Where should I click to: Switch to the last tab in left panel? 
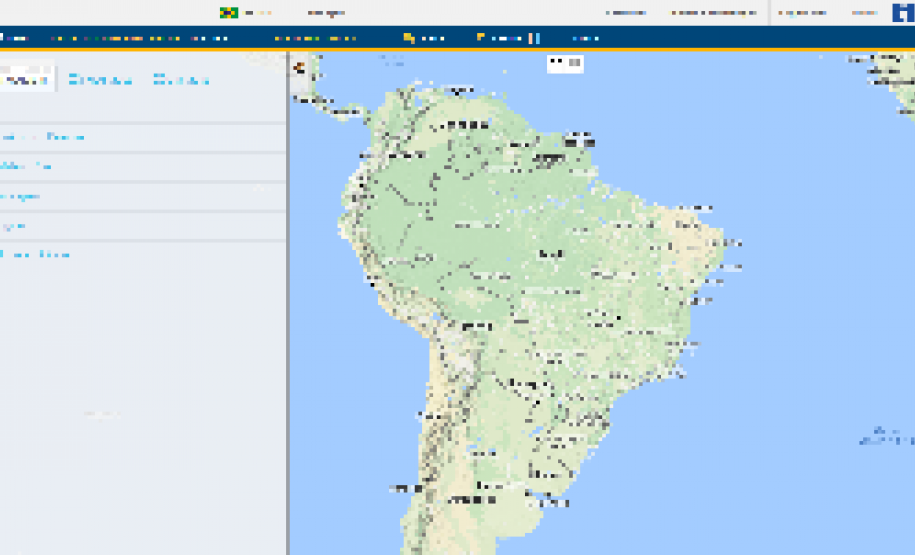(181, 80)
